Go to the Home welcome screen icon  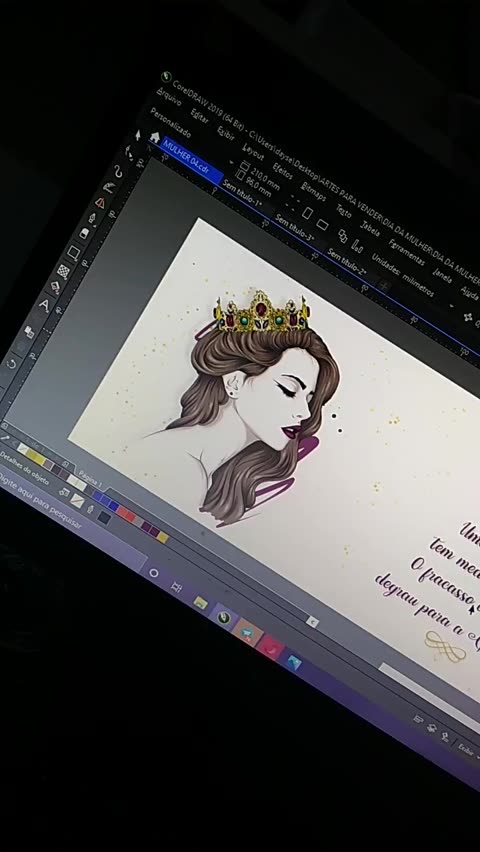(155, 136)
